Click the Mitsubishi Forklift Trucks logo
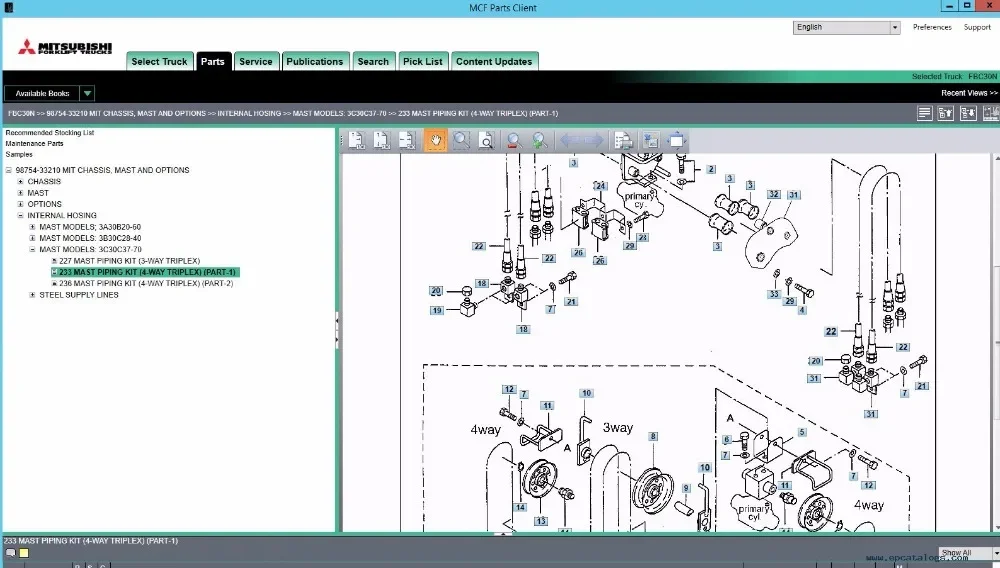 [64, 47]
